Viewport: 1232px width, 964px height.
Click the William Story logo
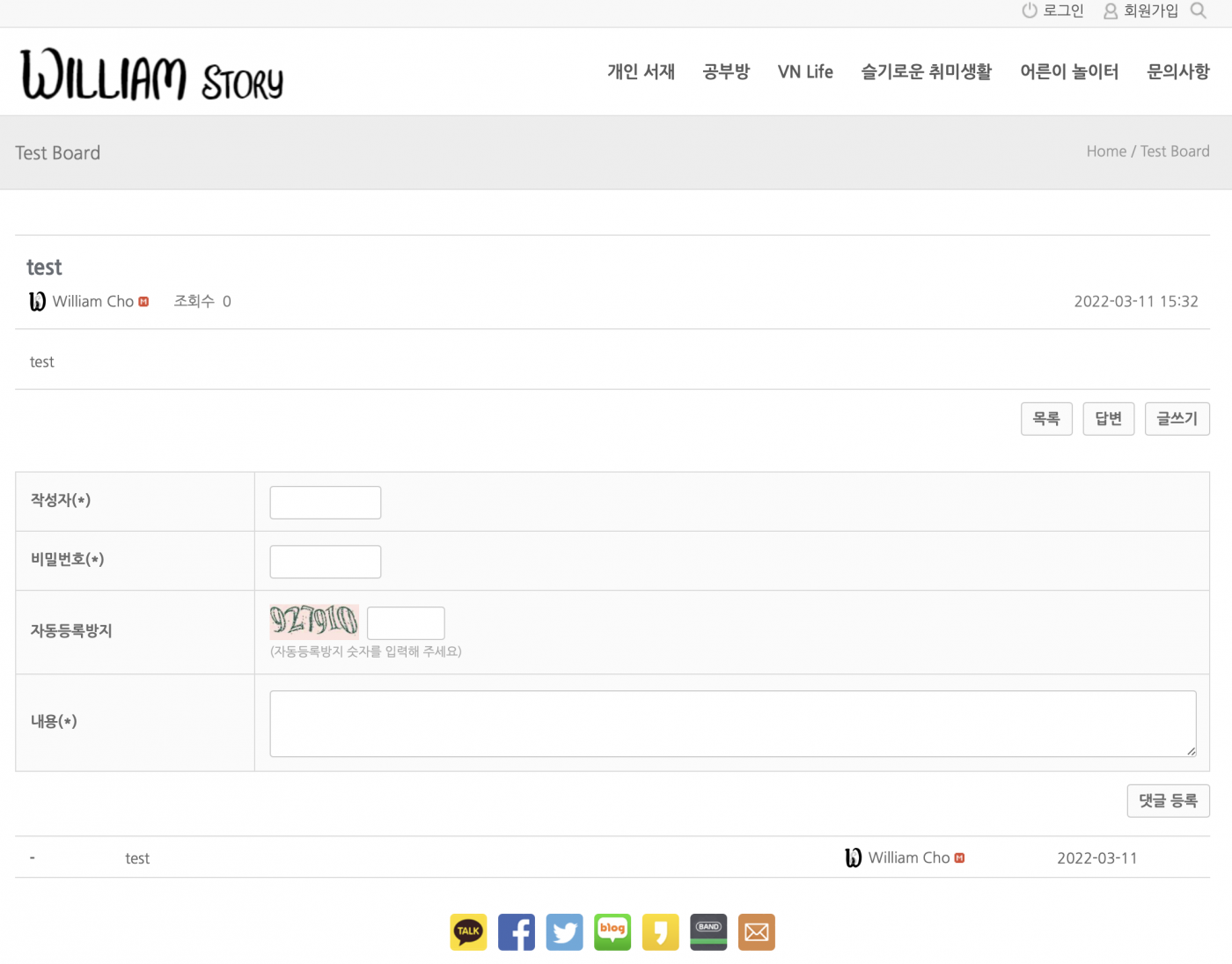[x=152, y=74]
